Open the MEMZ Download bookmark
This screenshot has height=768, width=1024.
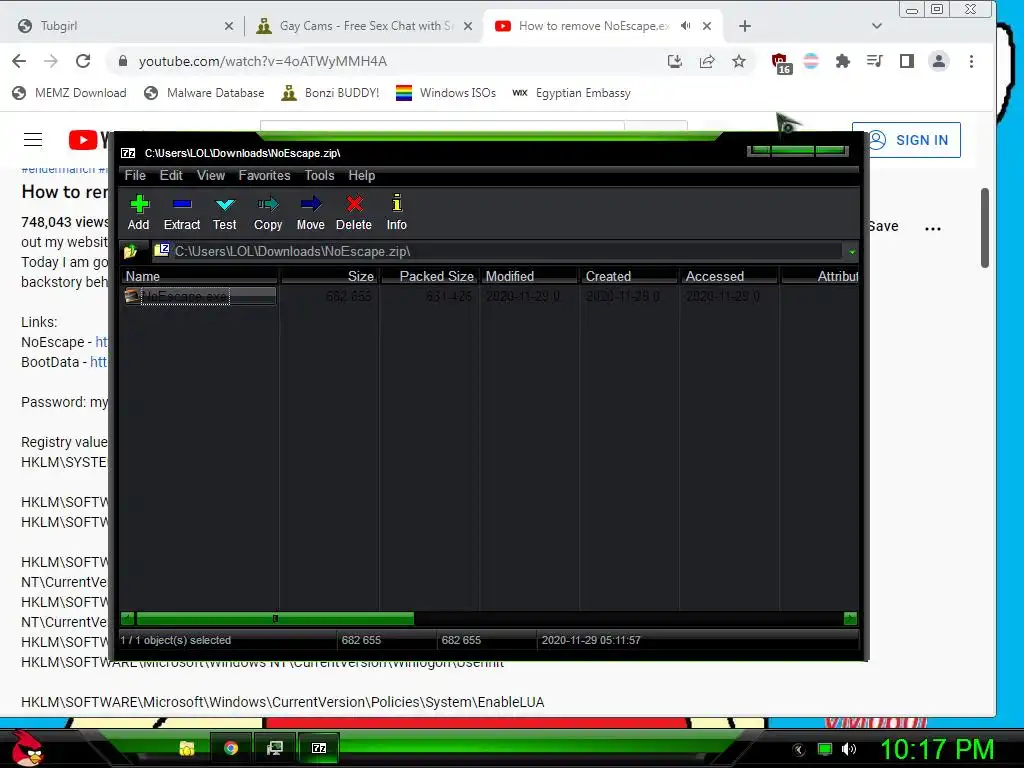(x=70, y=93)
